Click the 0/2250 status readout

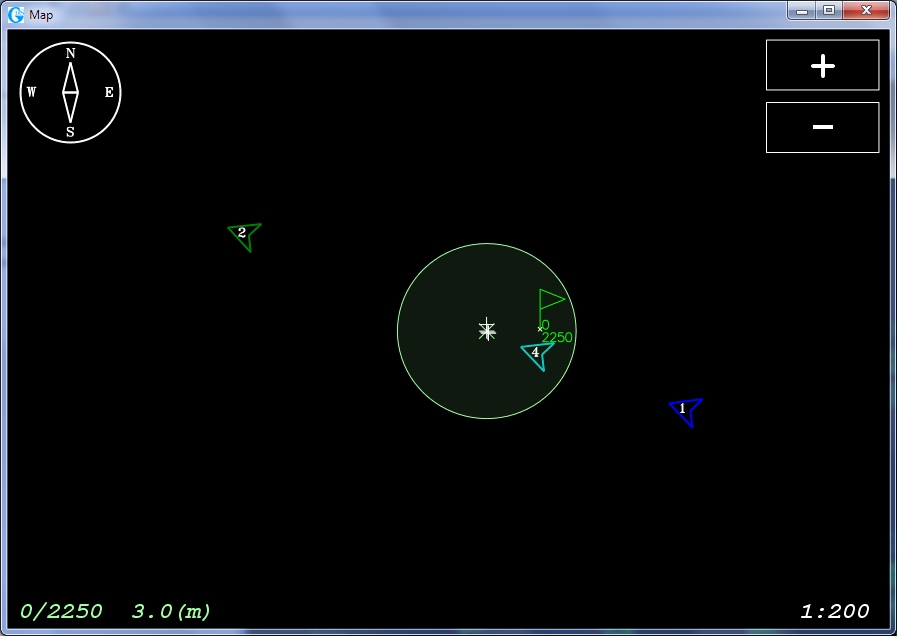point(61,611)
